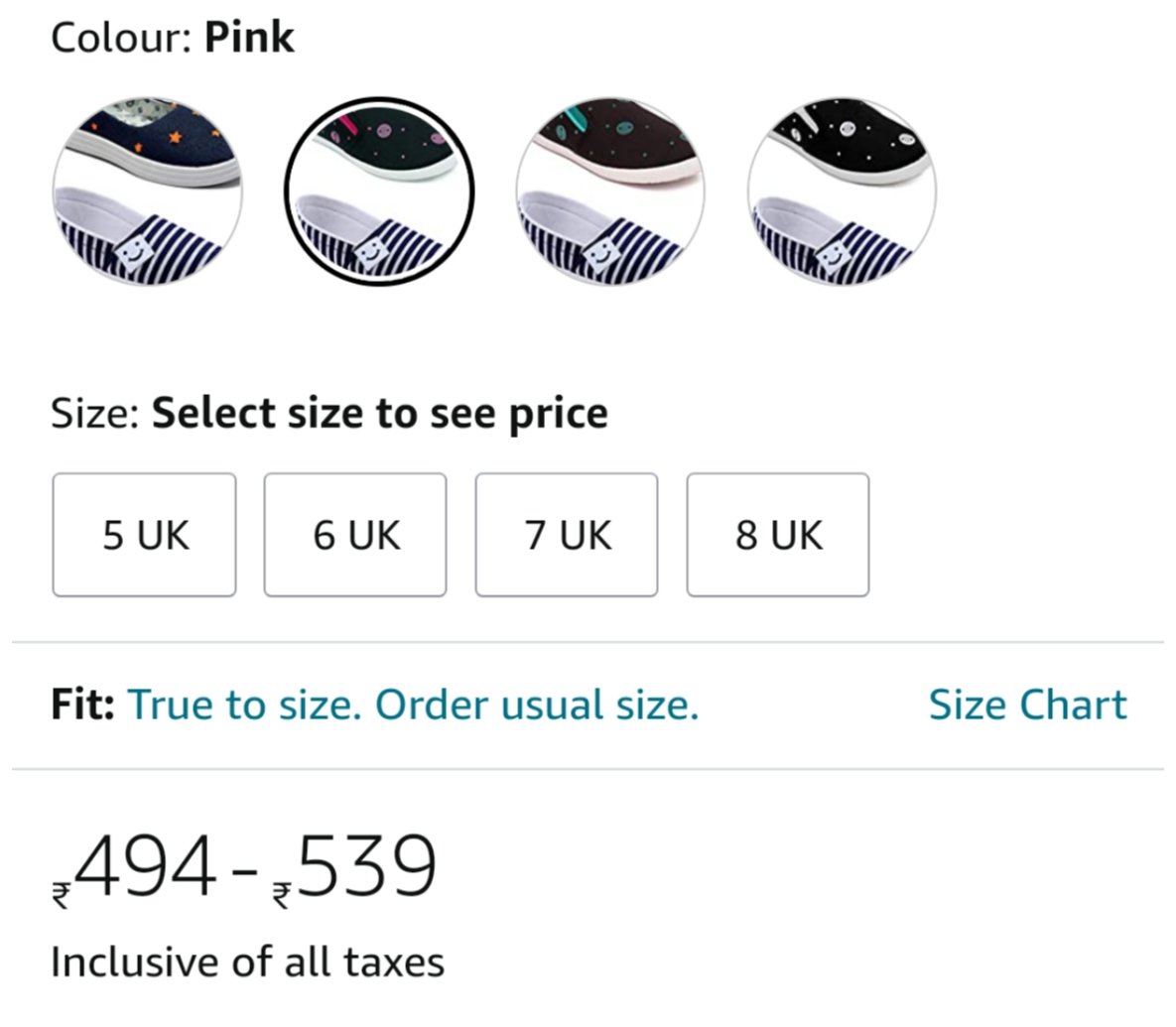This screenshot has width=1176, height=1027.
Task: Open the 'True to size' fit link
Action: coord(413,705)
